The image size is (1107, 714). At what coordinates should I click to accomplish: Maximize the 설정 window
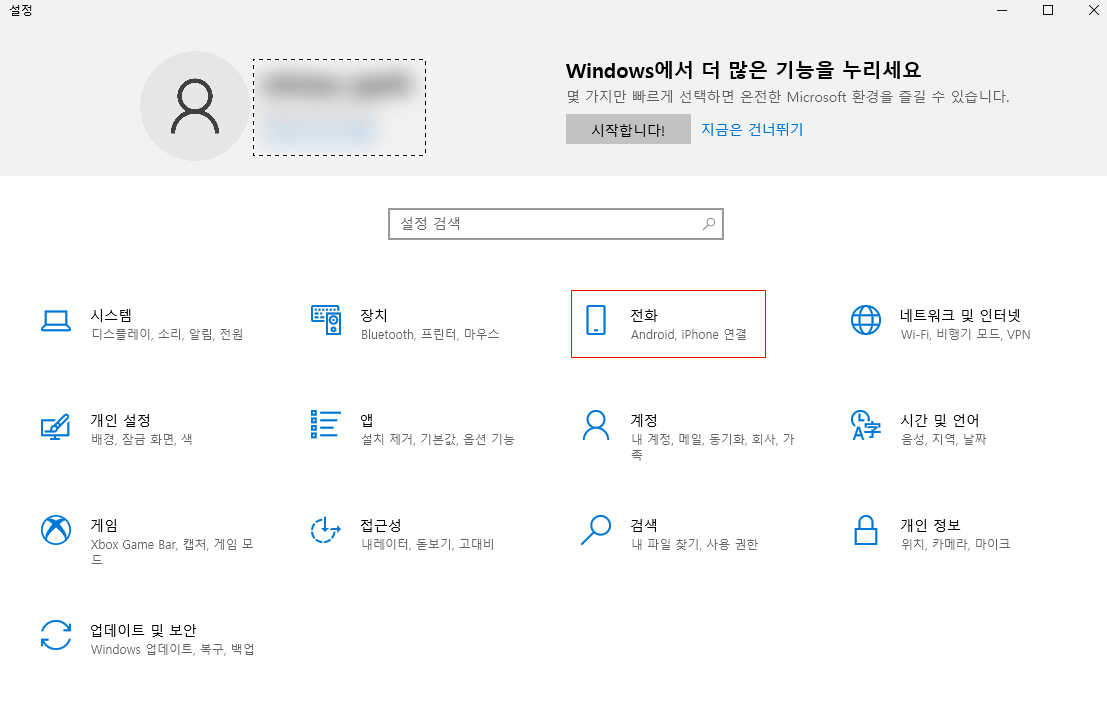click(x=1048, y=10)
